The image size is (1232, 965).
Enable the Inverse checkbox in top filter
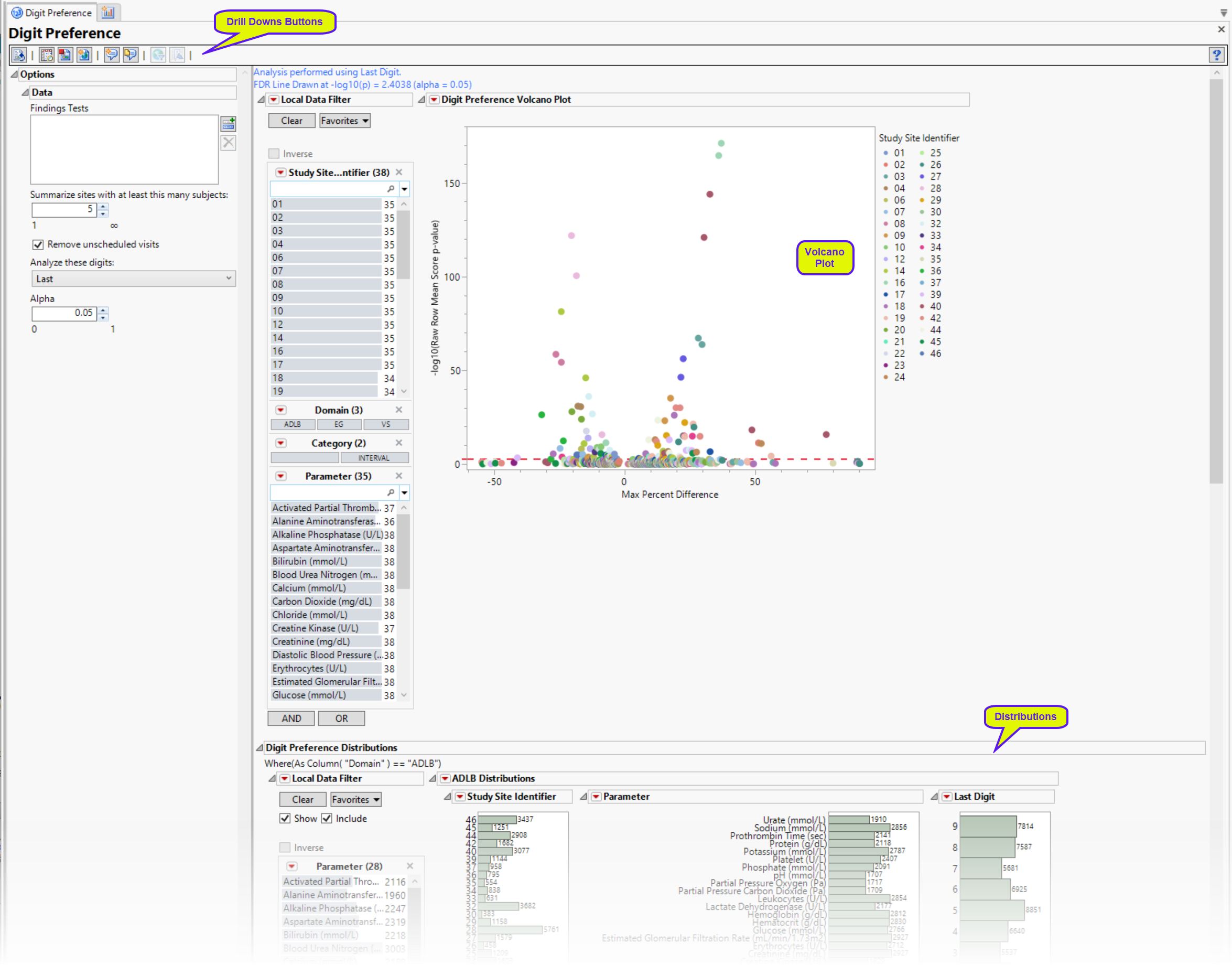point(274,154)
